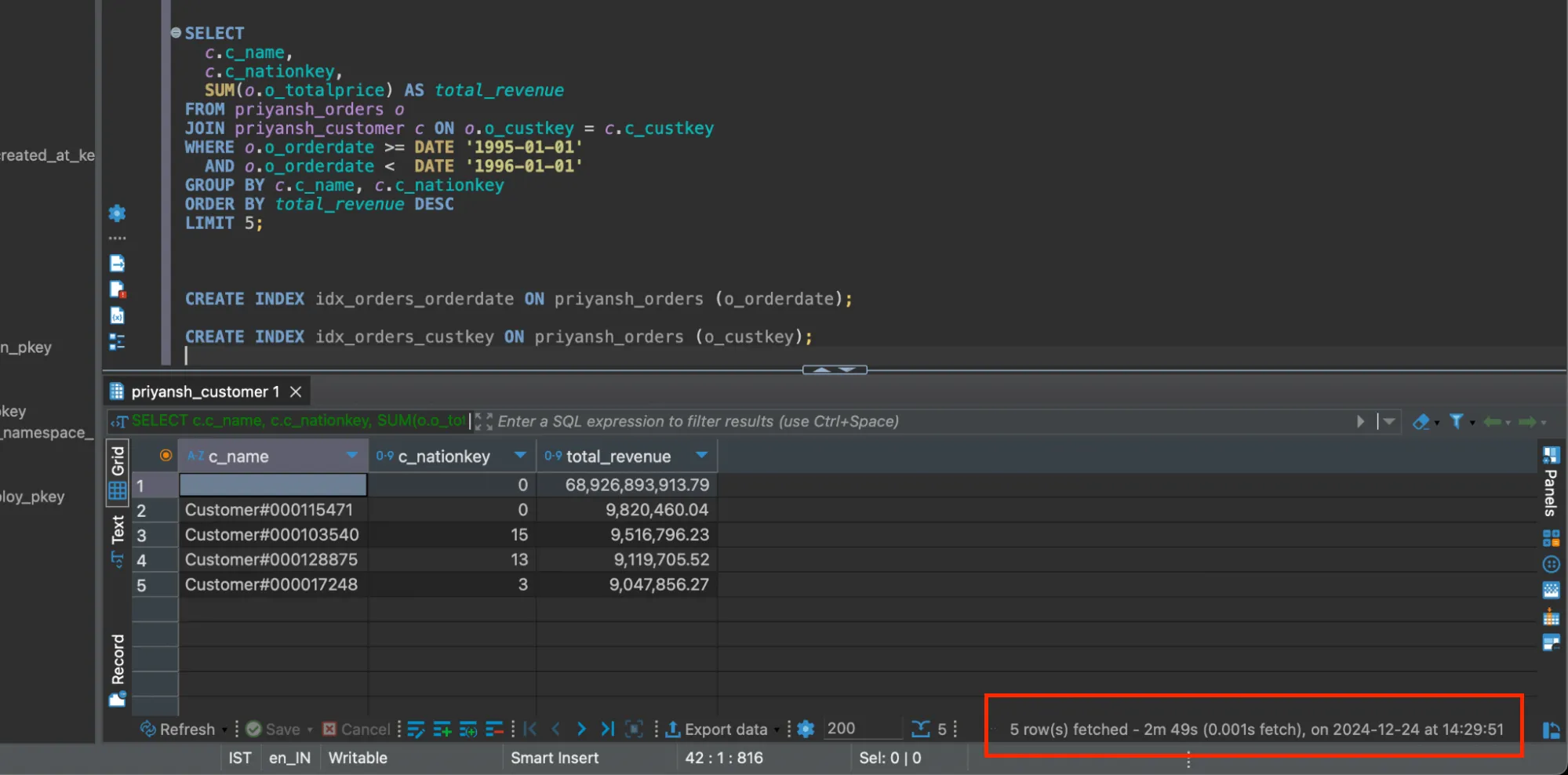This screenshot has width=1568, height=775.
Task: Click the clear filters eraser icon
Action: tap(1421, 422)
